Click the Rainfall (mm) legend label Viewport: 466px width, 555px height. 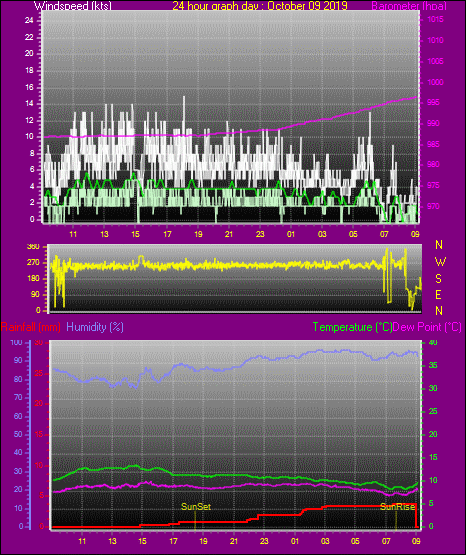coord(30,327)
